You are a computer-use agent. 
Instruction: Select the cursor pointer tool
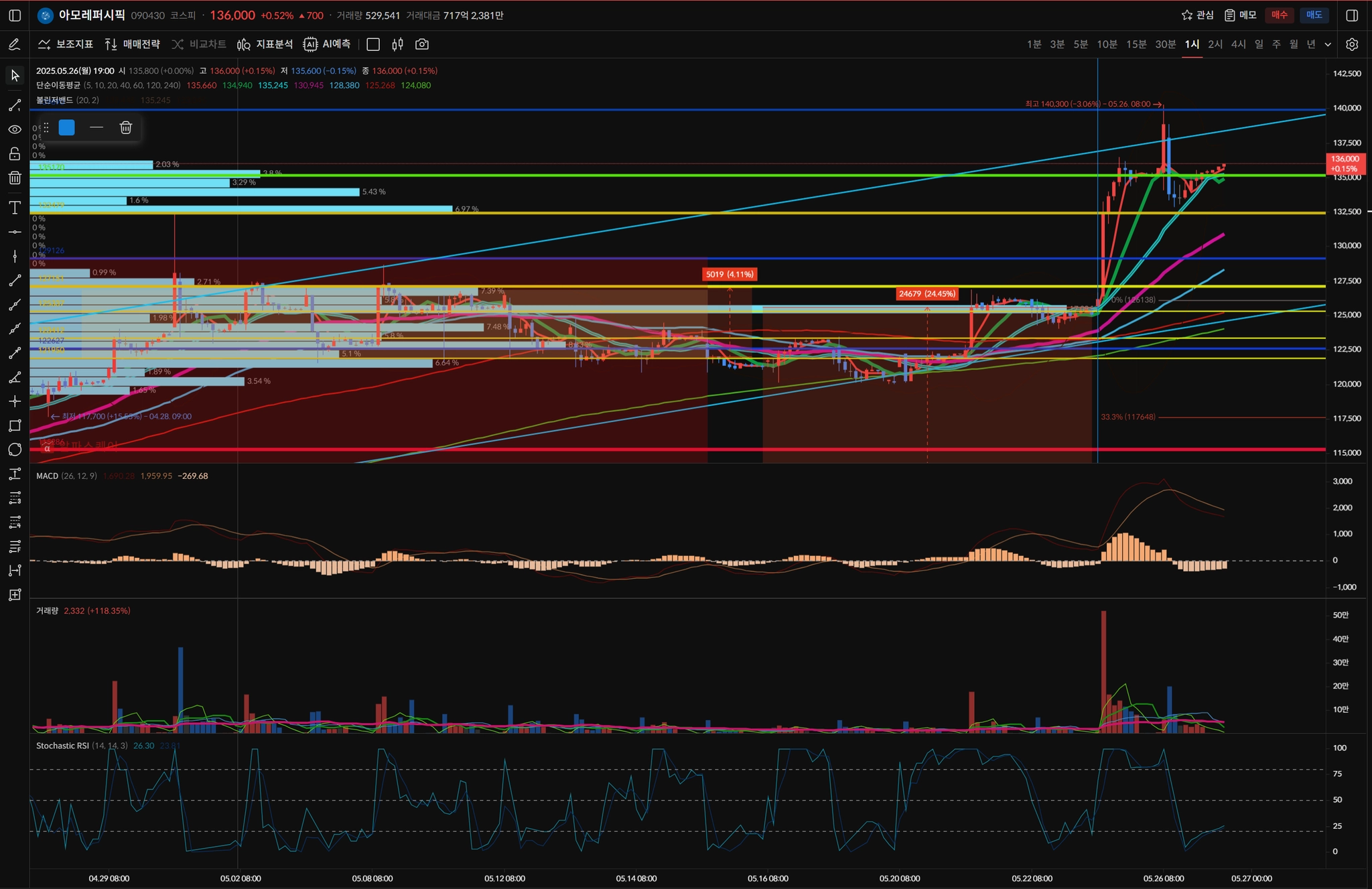[x=14, y=75]
